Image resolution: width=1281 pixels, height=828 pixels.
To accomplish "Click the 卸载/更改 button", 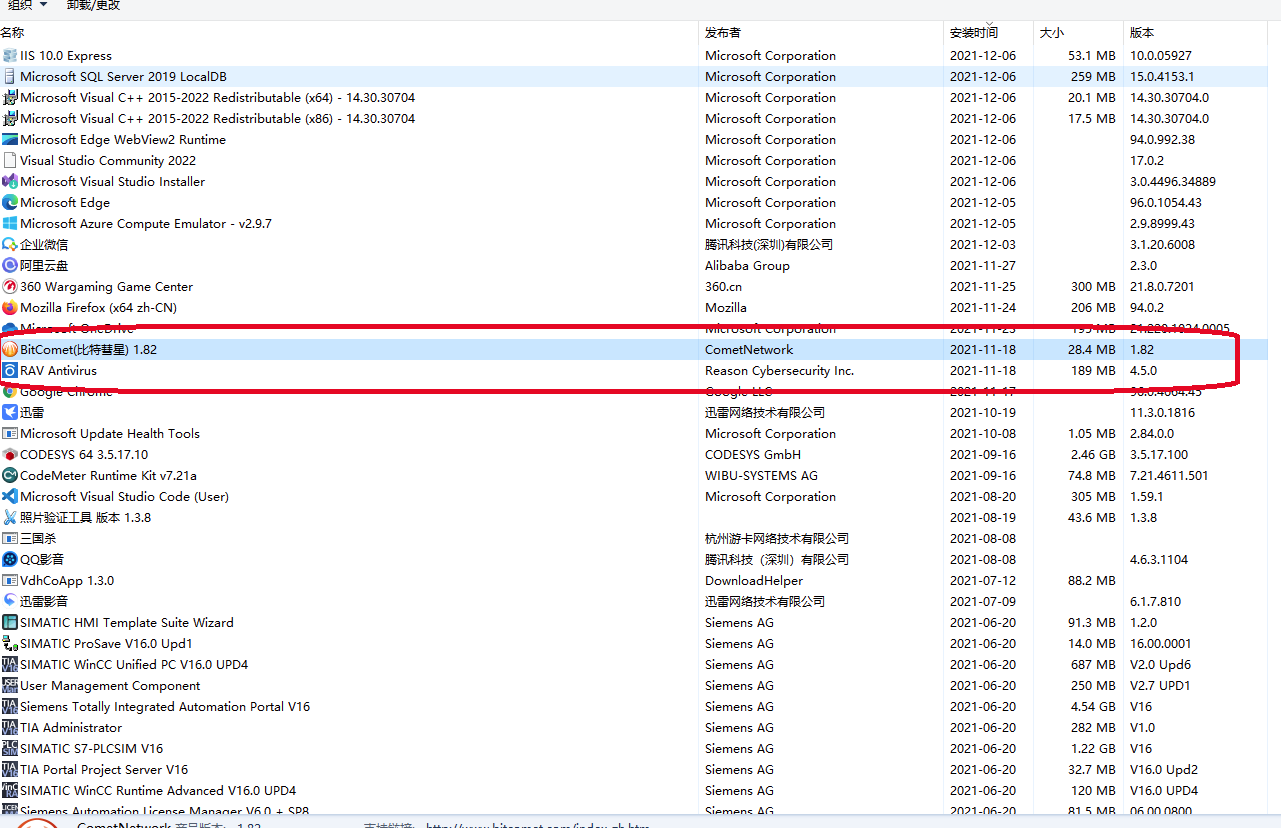I will pyautogui.click(x=93, y=6).
